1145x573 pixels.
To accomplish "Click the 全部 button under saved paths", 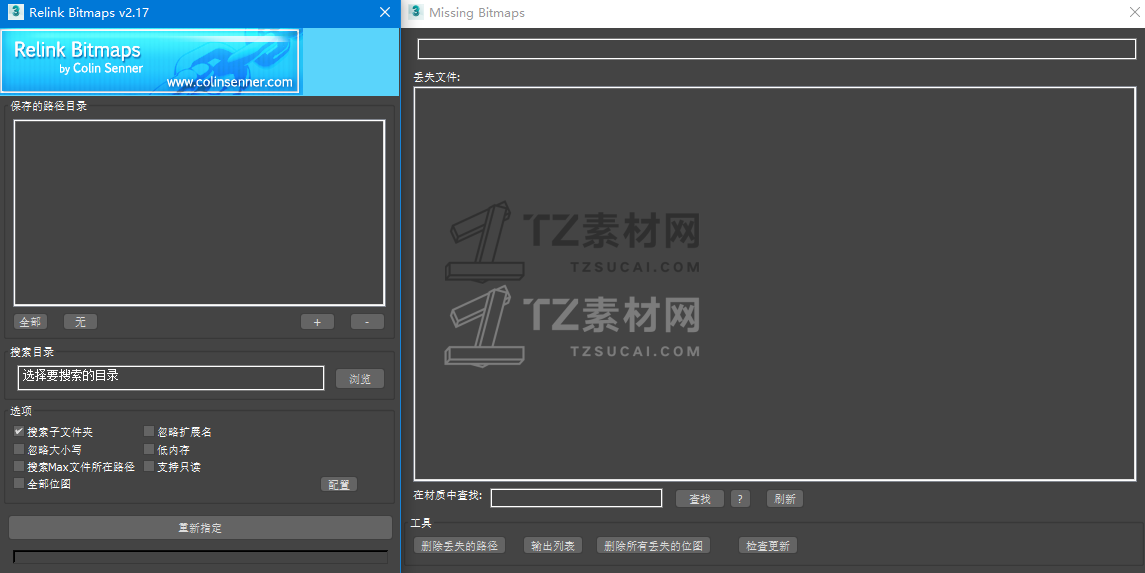I will coord(30,322).
